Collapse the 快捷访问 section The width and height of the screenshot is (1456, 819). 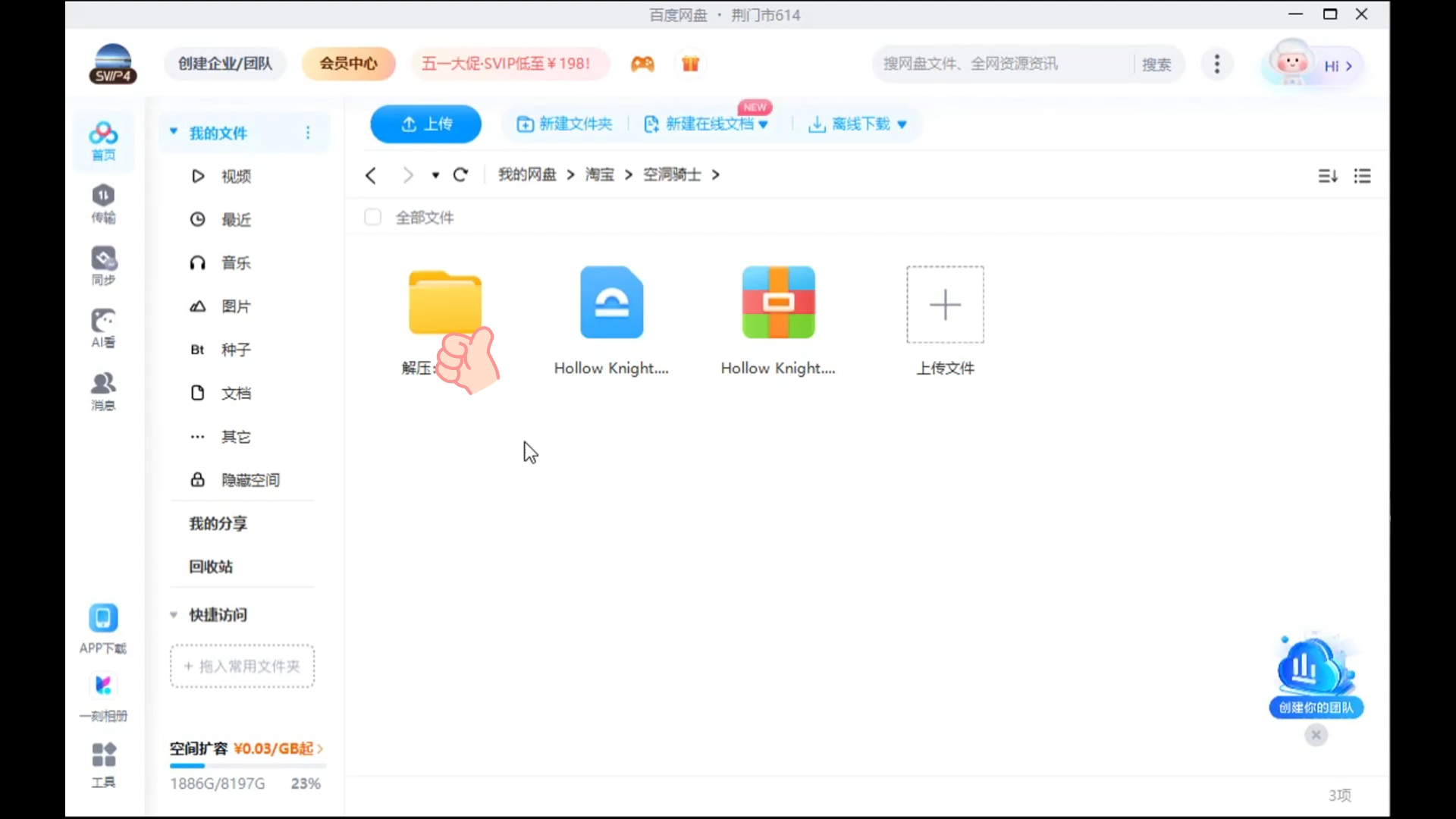[174, 615]
